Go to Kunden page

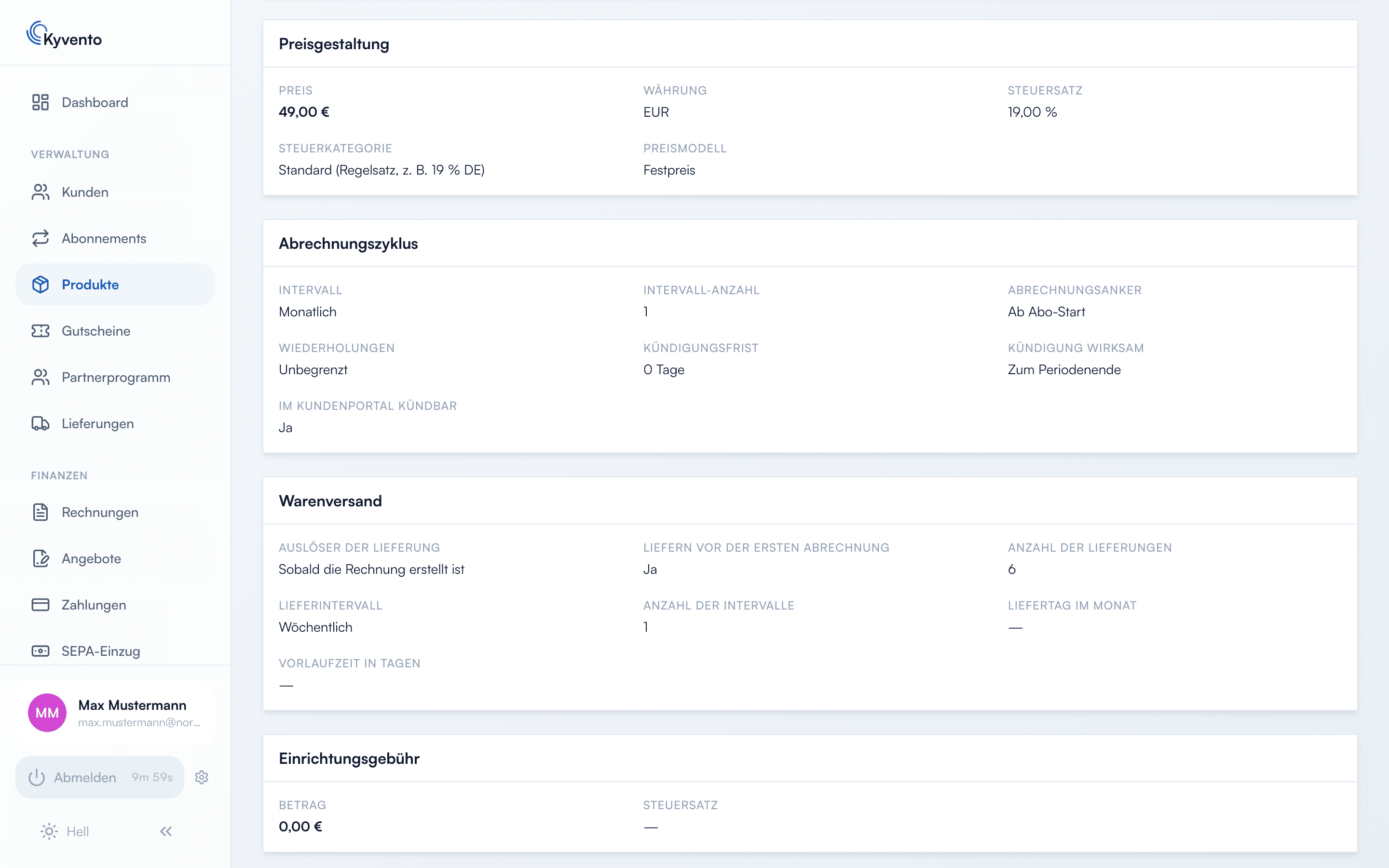(115, 192)
